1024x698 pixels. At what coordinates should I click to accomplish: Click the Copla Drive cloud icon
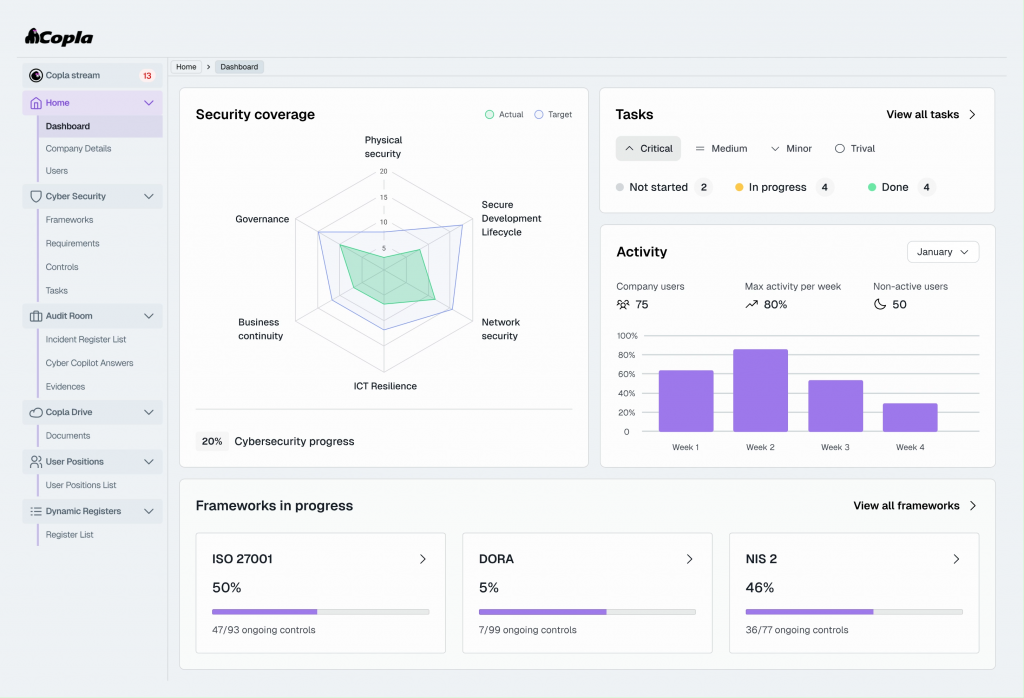click(x=36, y=413)
